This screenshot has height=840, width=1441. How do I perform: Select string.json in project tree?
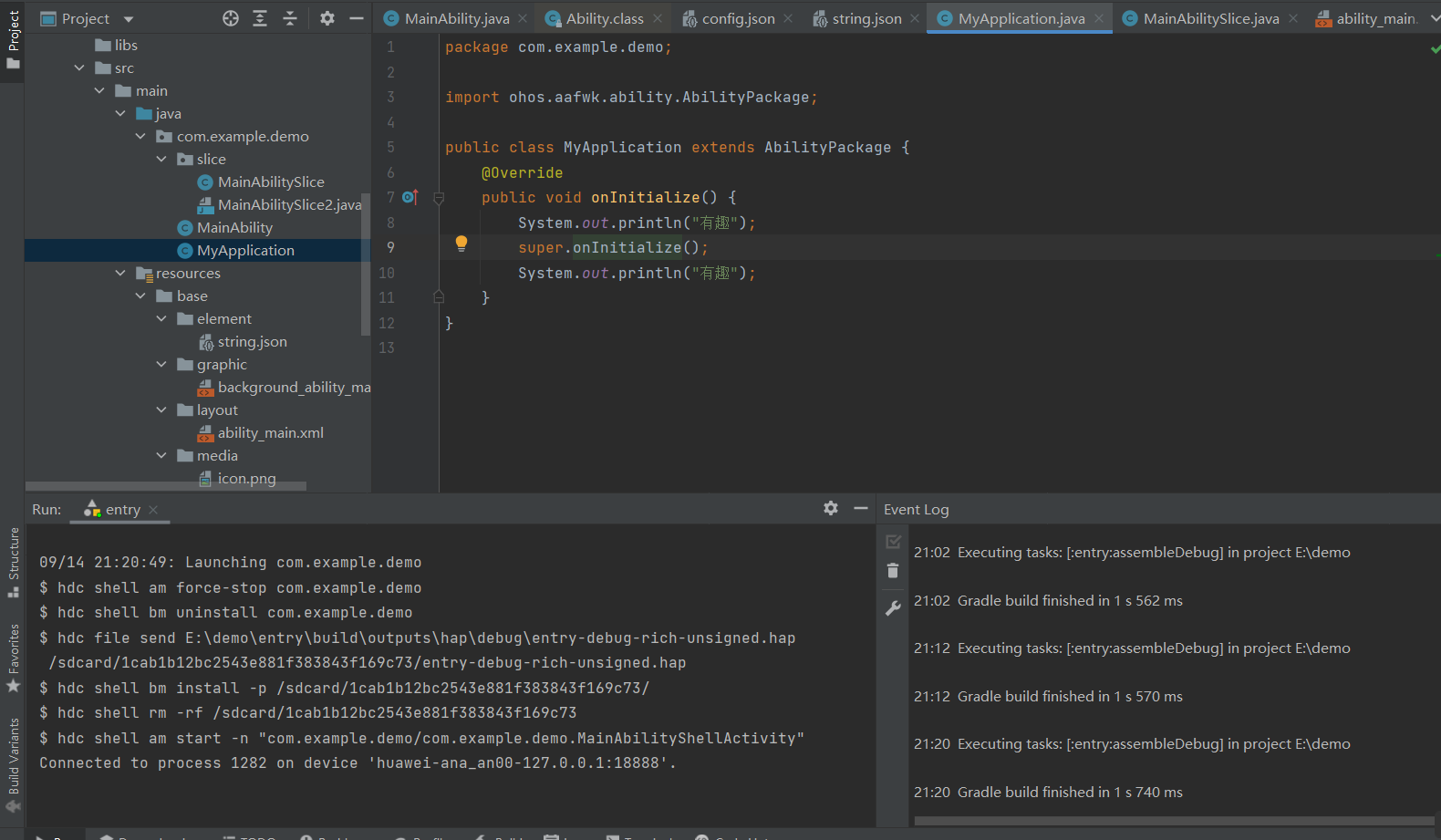pyautogui.click(x=243, y=341)
